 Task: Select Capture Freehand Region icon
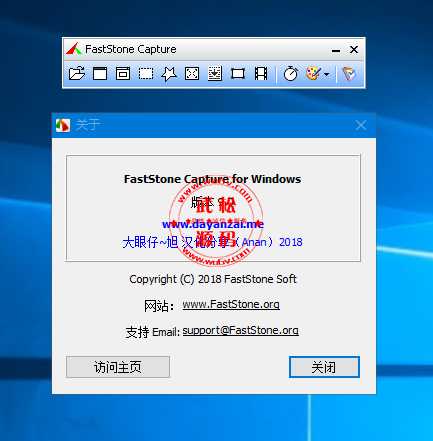[169, 74]
